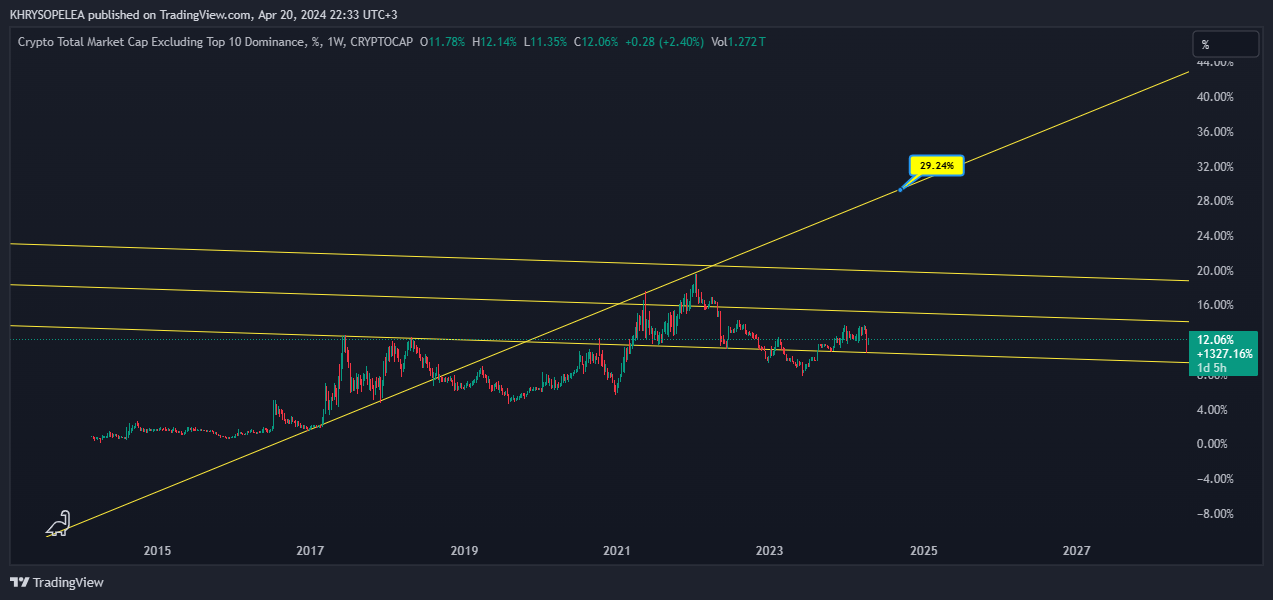Screen dimensions: 1273x600
Task: Click the −4.00% price axis label
Action: (x=1215, y=479)
